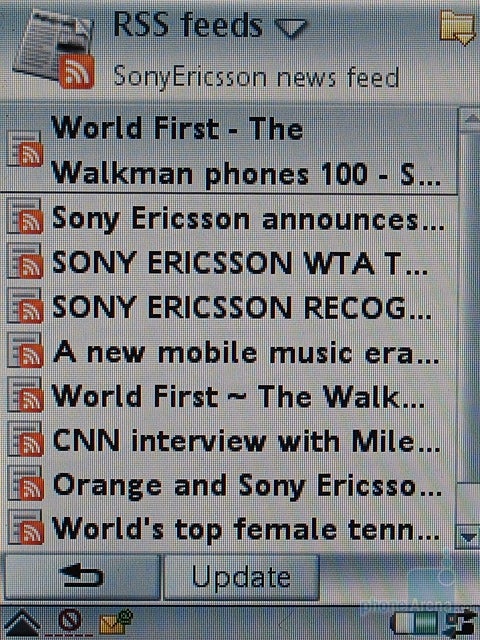The height and width of the screenshot is (640, 480).
Task: Click the envelope message status icon
Action: (116, 622)
